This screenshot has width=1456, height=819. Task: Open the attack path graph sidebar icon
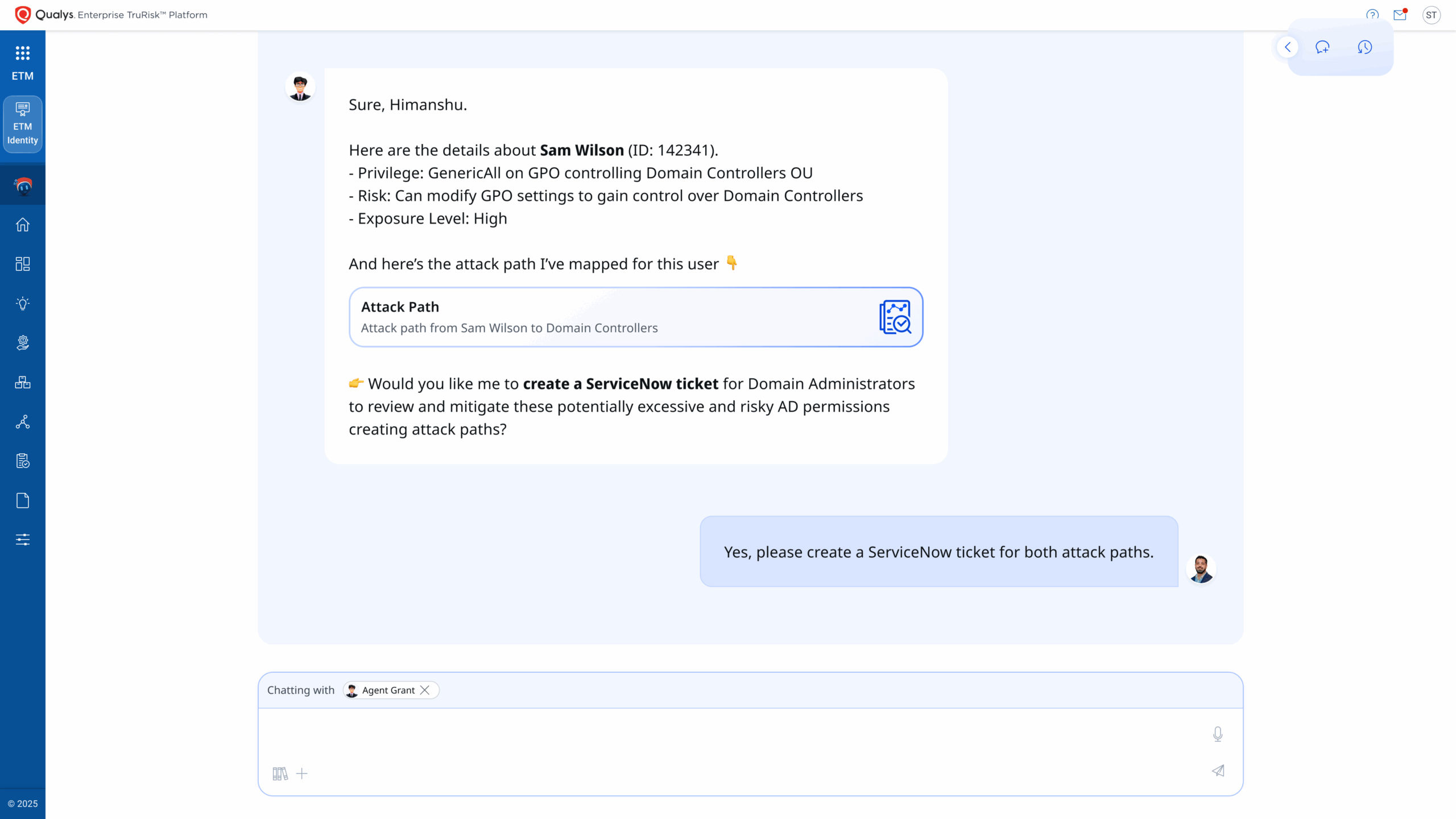23,422
